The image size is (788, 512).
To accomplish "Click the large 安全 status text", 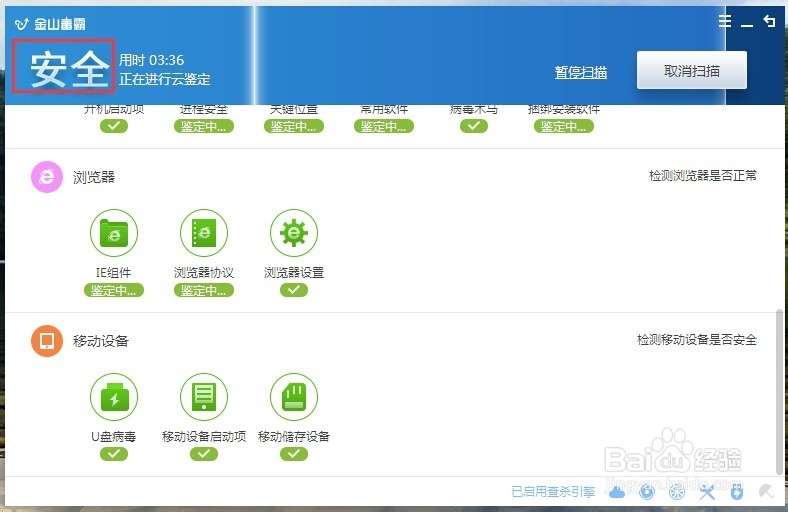I will (69, 69).
